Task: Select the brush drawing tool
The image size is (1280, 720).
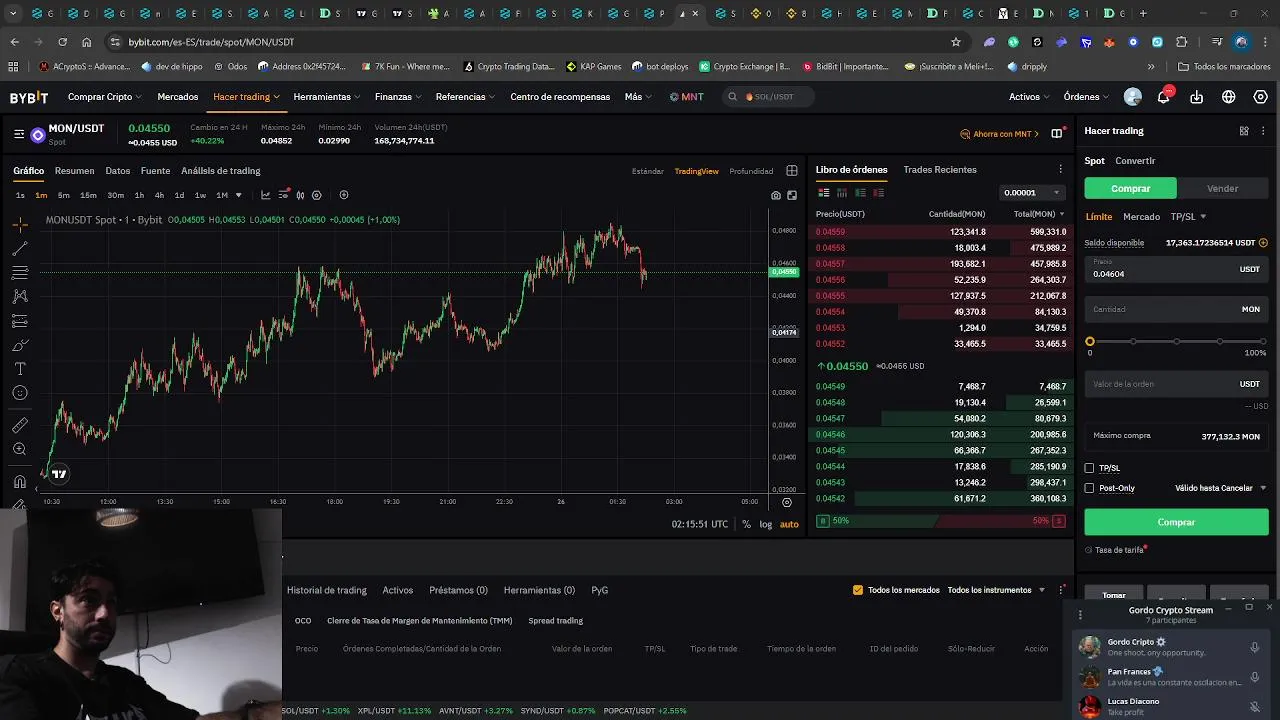Action: [x=20, y=345]
